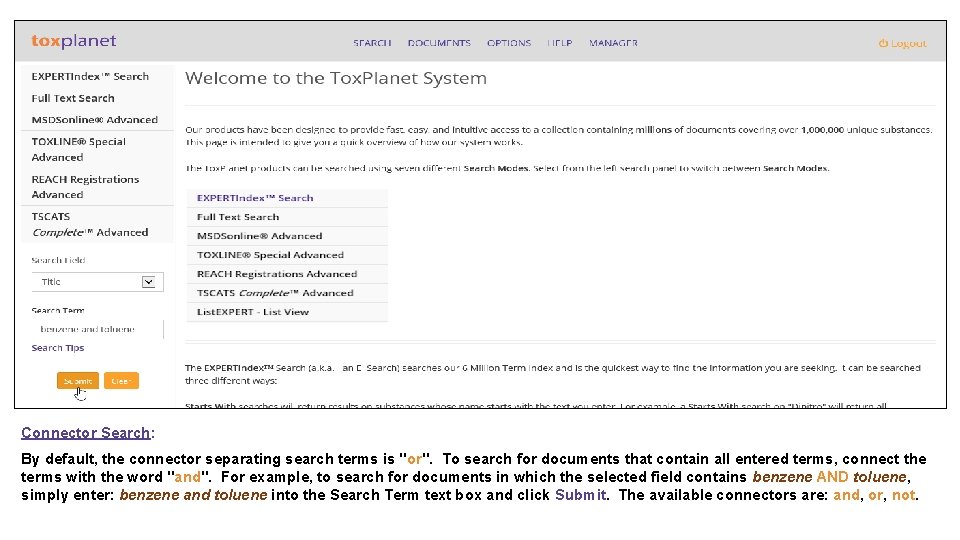
Task: Submit the search
Action: pos(78,381)
